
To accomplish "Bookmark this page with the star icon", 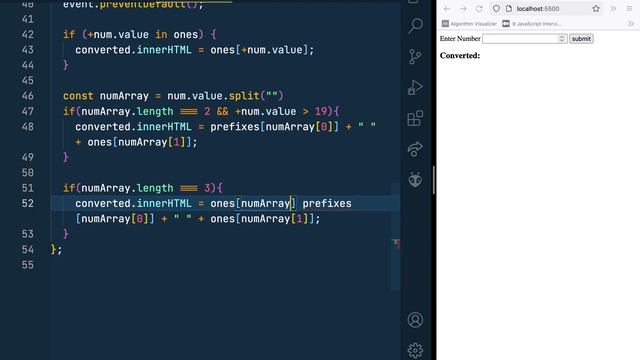I will click(596, 9).
